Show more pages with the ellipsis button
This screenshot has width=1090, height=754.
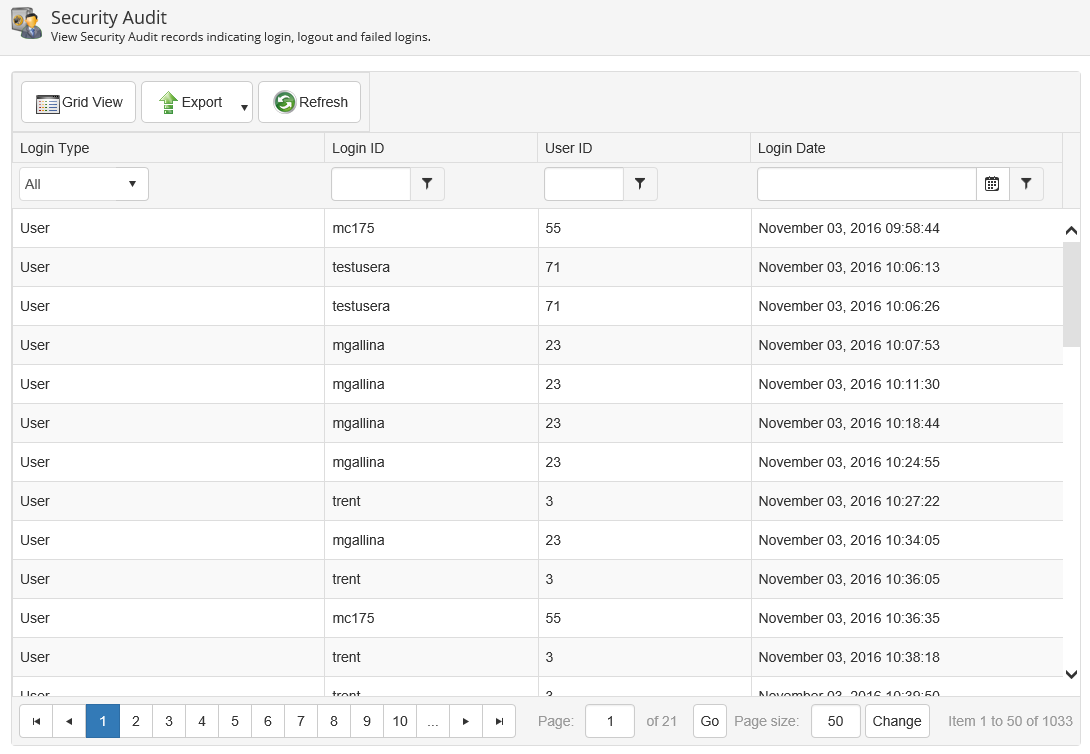point(432,721)
